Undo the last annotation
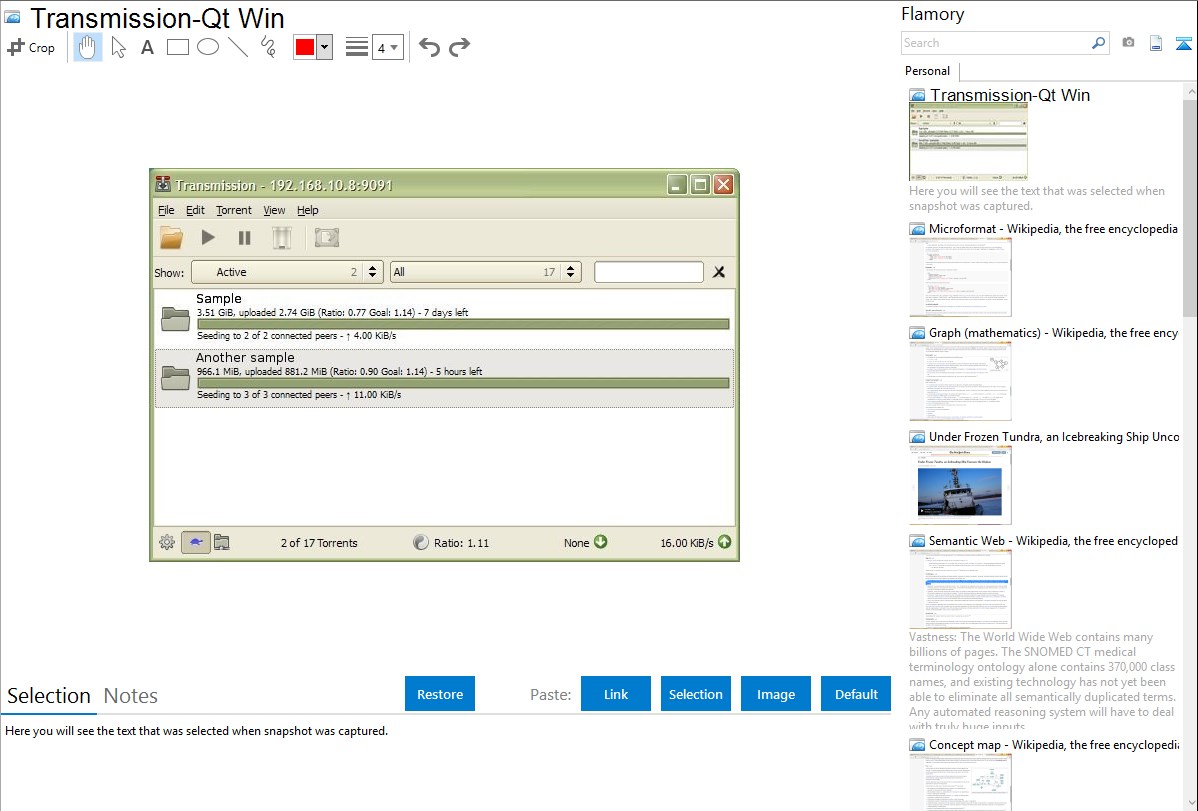Viewport: 1198px width, 811px height. (x=429, y=47)
